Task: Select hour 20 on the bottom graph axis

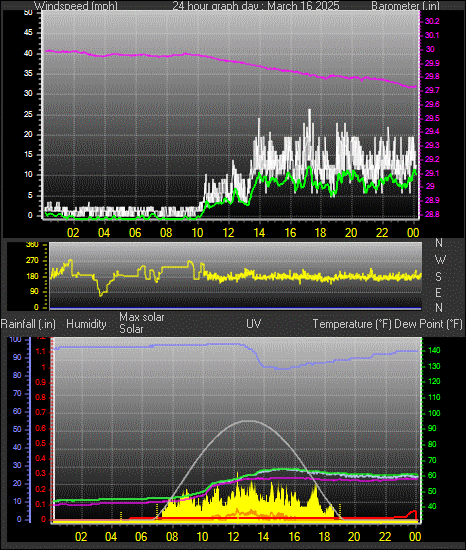Action: point(354,537)
